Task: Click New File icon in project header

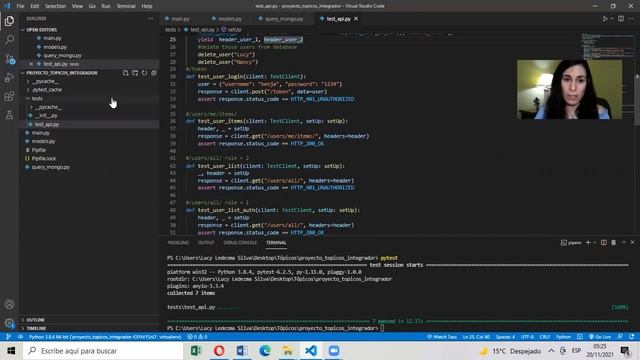Action: coord(125,73)
